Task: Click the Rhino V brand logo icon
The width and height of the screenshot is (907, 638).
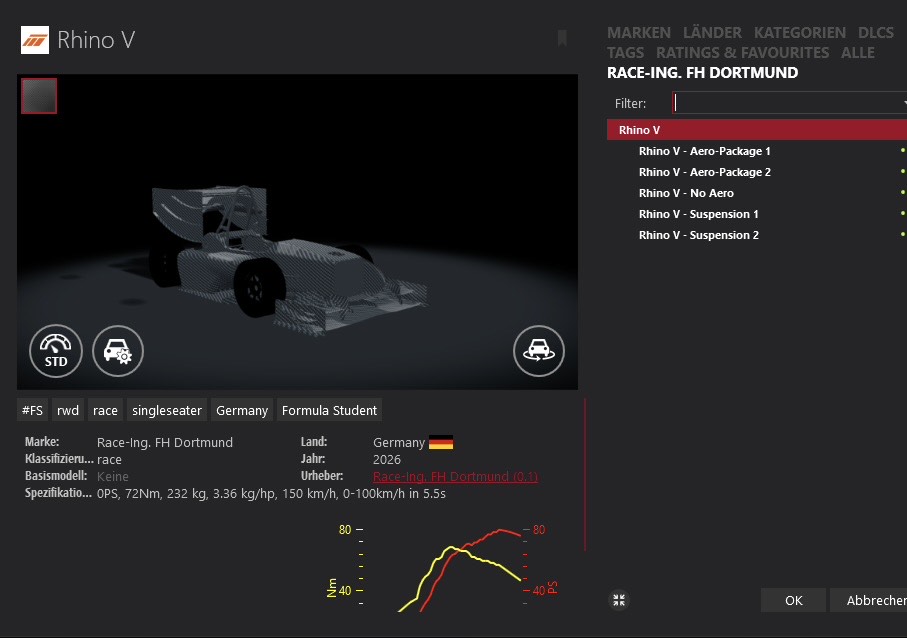Action: tap(35, 40)
